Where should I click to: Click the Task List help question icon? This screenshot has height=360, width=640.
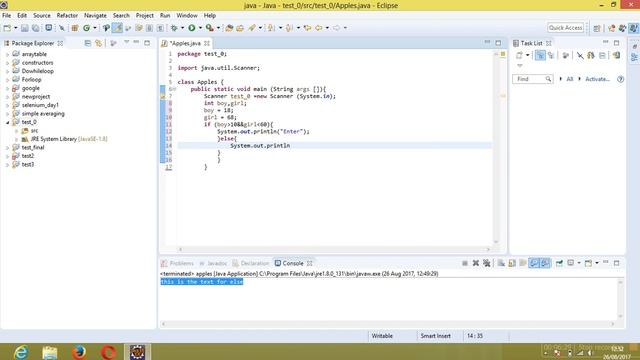click(x=620, y=79)
